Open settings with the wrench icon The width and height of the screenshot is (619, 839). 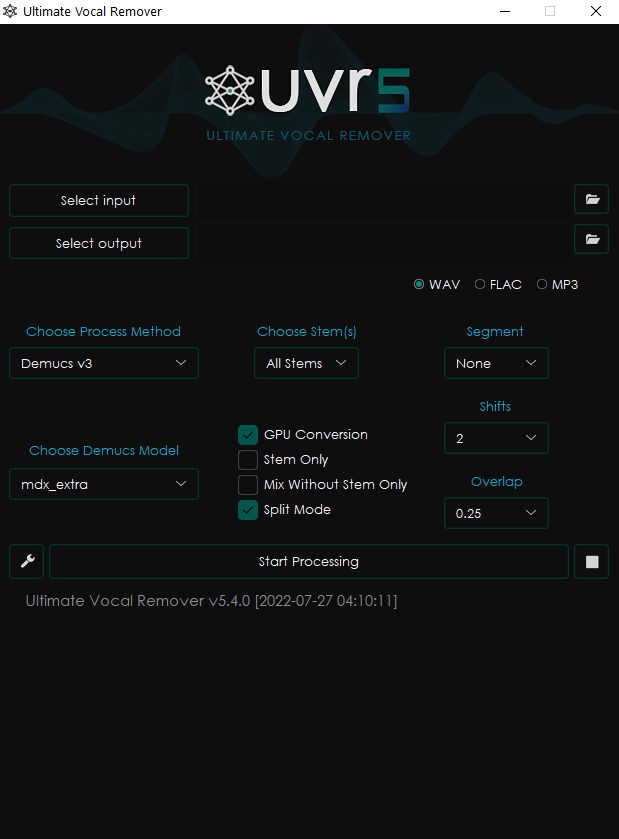[27, 562]
